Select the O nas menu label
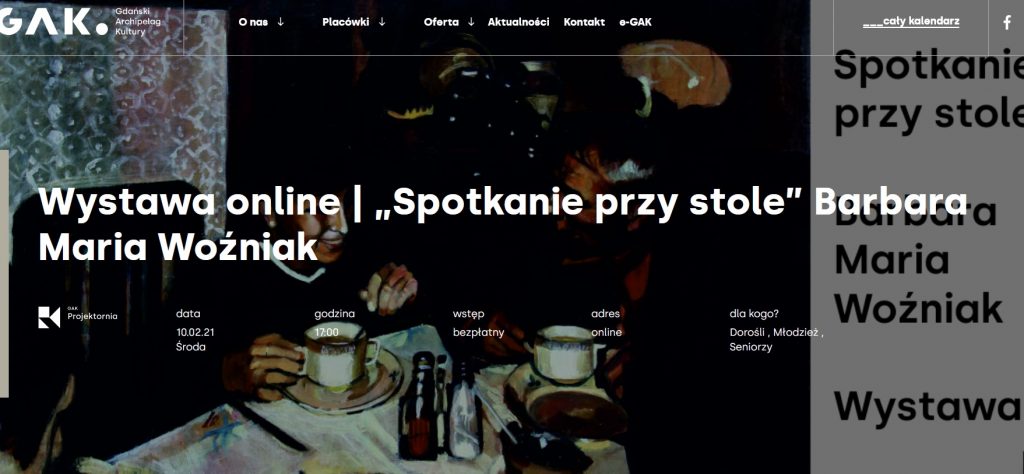The image size is (1024, 474). coord(253,22)
